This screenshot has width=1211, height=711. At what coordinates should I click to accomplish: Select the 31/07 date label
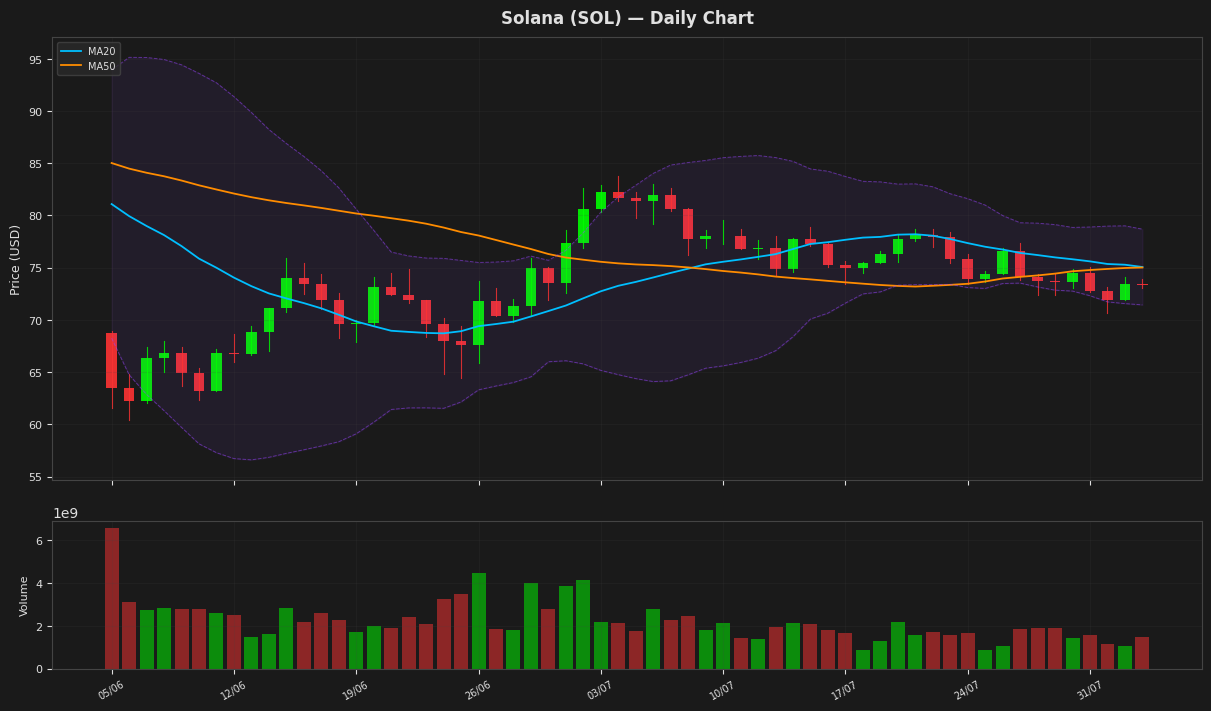click(1089, 690)
